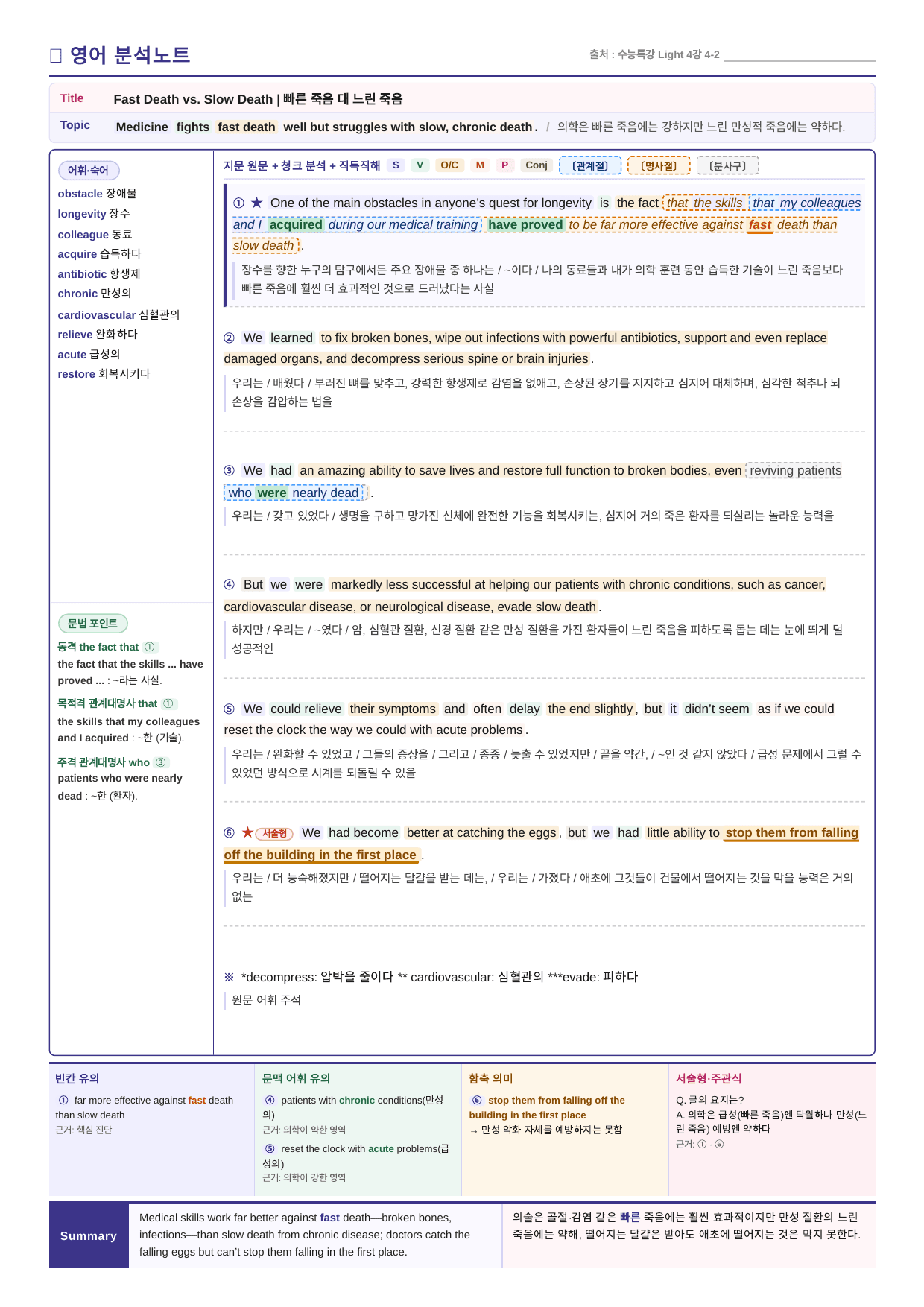This screenshot has height=1307, width=924.
Task: Click highlighted 'could relieve' in sentence ⑤
Action: coord(306,709)
